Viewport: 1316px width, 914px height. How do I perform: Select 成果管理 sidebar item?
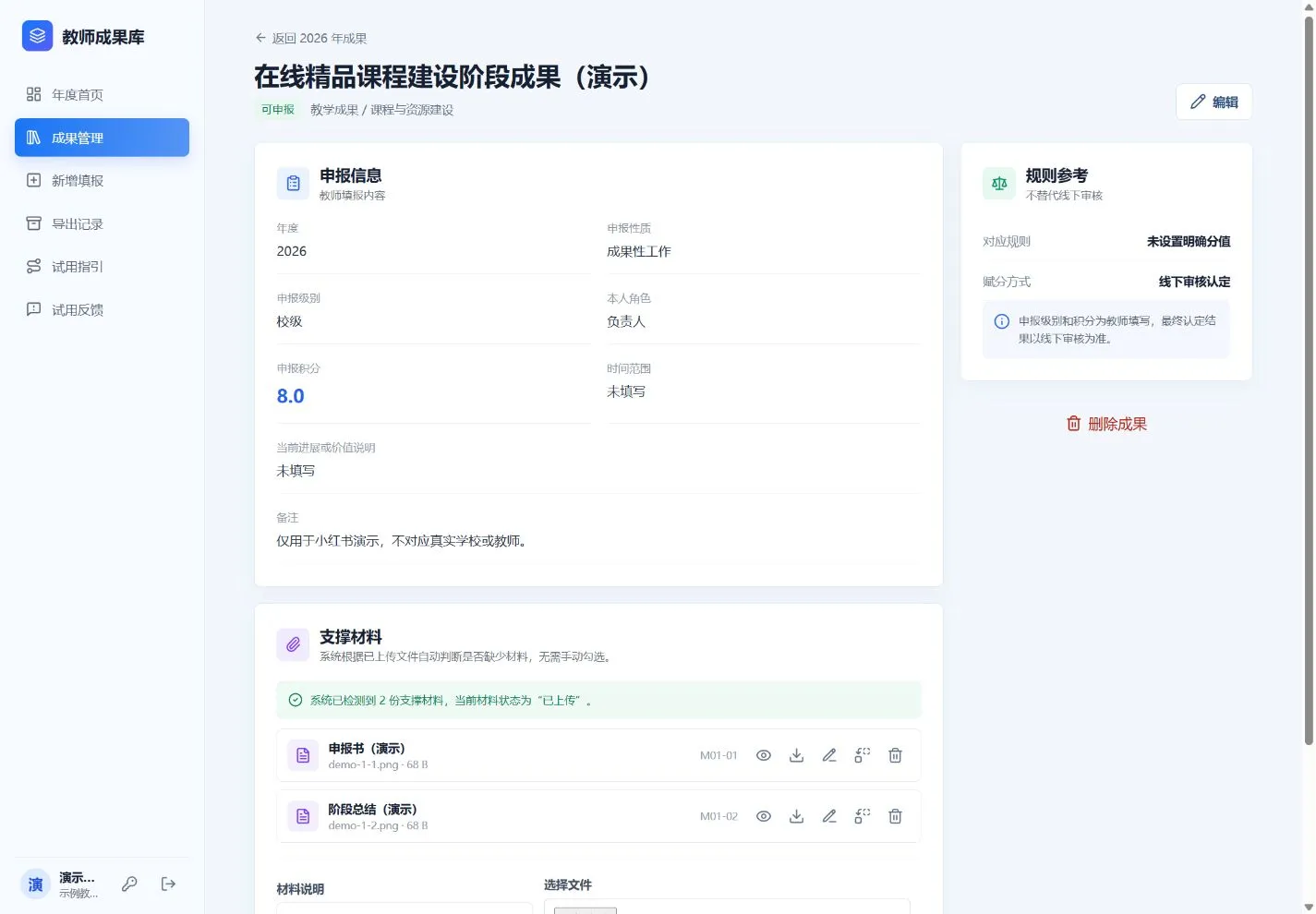[x=102, y=138]
